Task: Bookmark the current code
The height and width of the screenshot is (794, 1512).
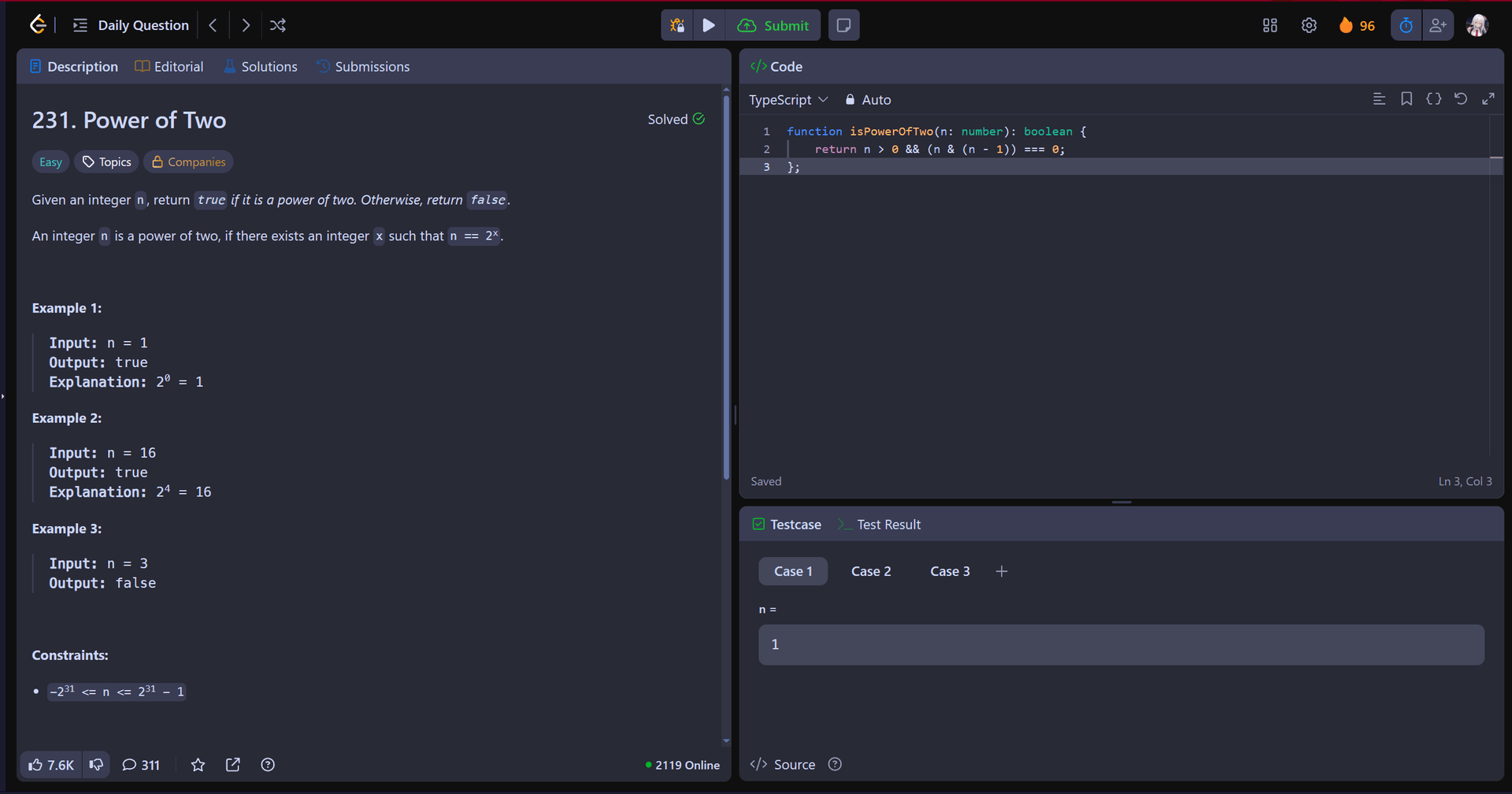Action: pos(1406,98)
